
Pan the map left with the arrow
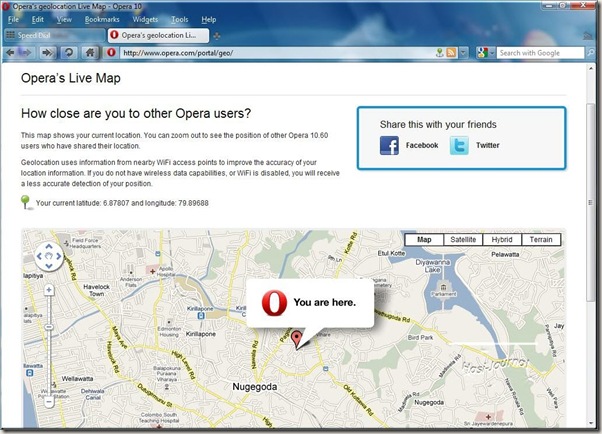pyautogui.click(x=39, y=256)
